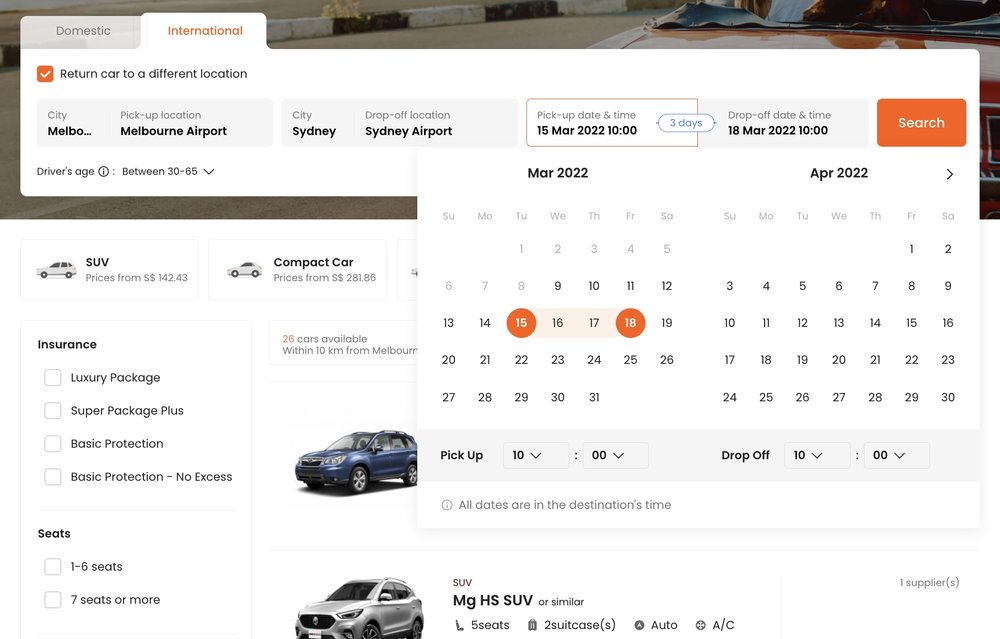Check the 7 seats or more filter
Viewport: 1000px width, 639px height.
coord(52,599)
